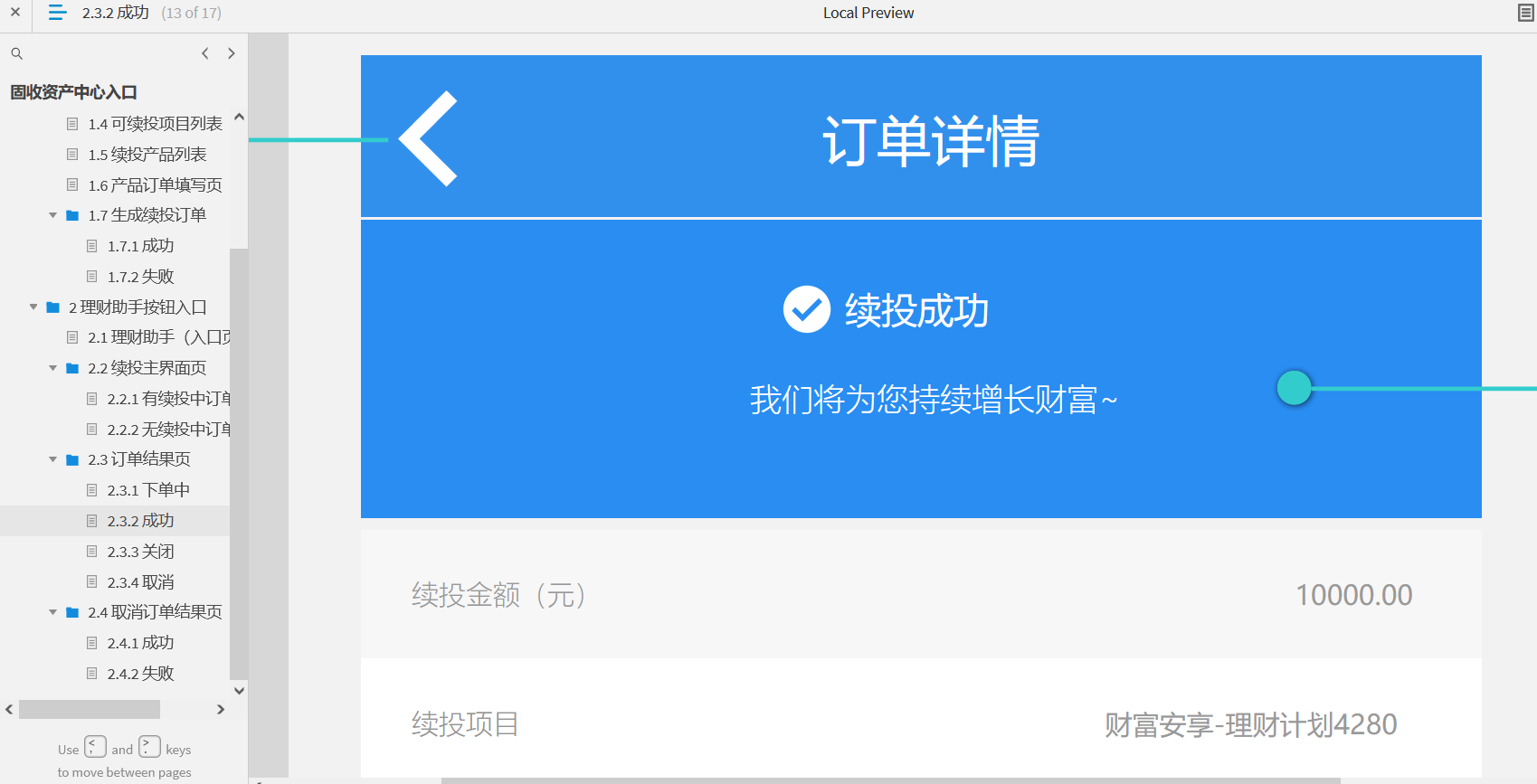Image resolution: width=1537 pixels, height=784 pixels.
Task: Click the sitemap scroll left arrow
Action: click(x=9, y=710)
